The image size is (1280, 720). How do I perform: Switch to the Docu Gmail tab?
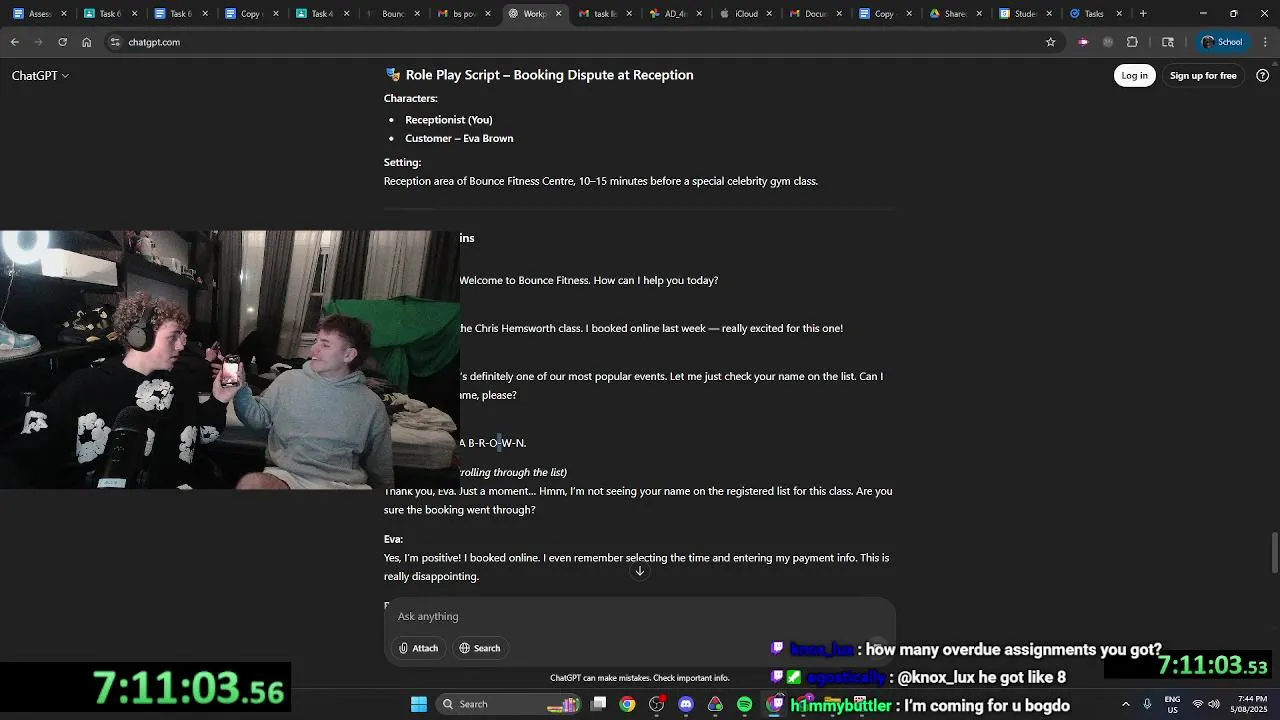click(815, 14)
